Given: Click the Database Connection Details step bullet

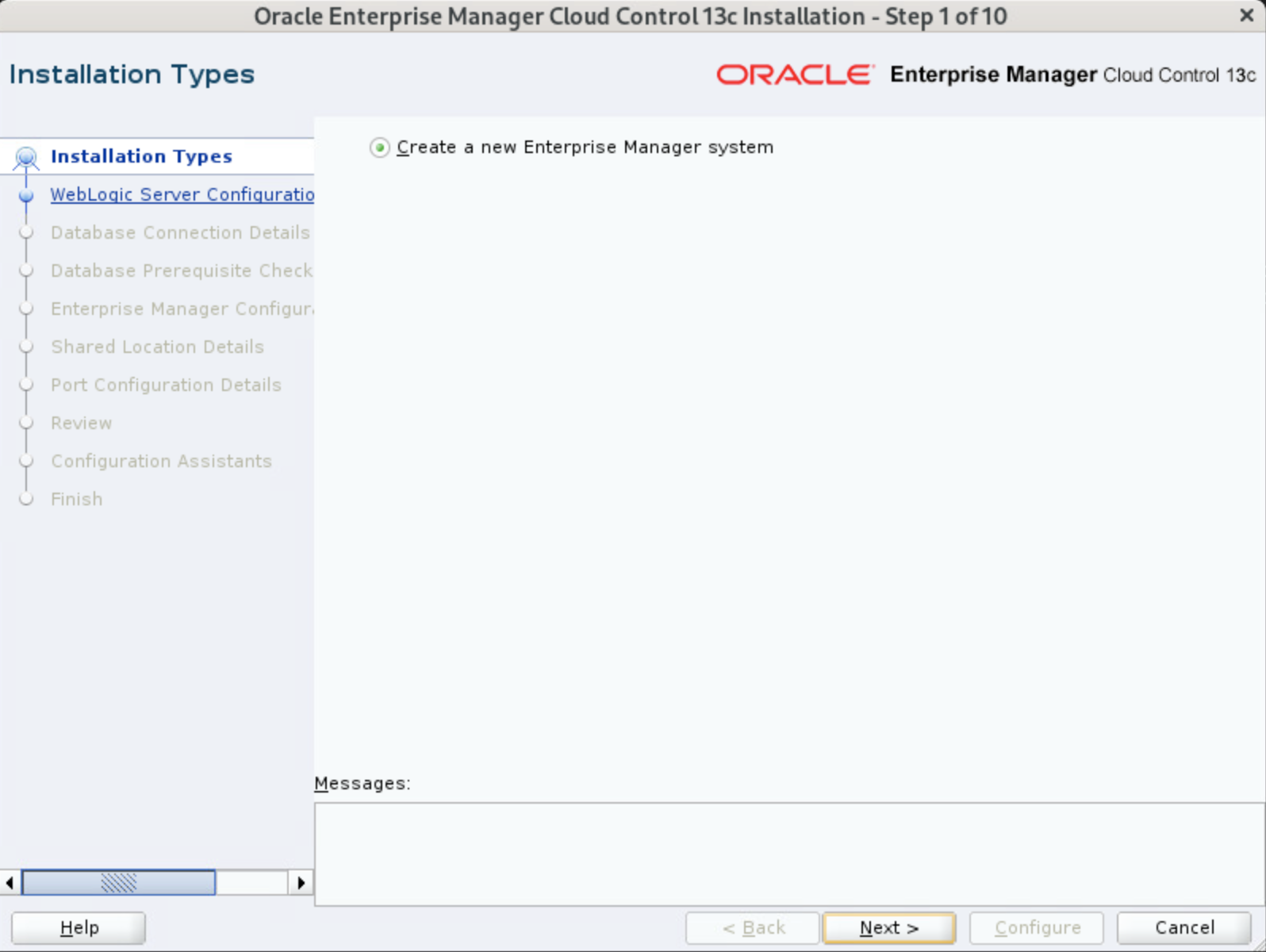Looking at the screenshot, I should click(x=26, y=232).
